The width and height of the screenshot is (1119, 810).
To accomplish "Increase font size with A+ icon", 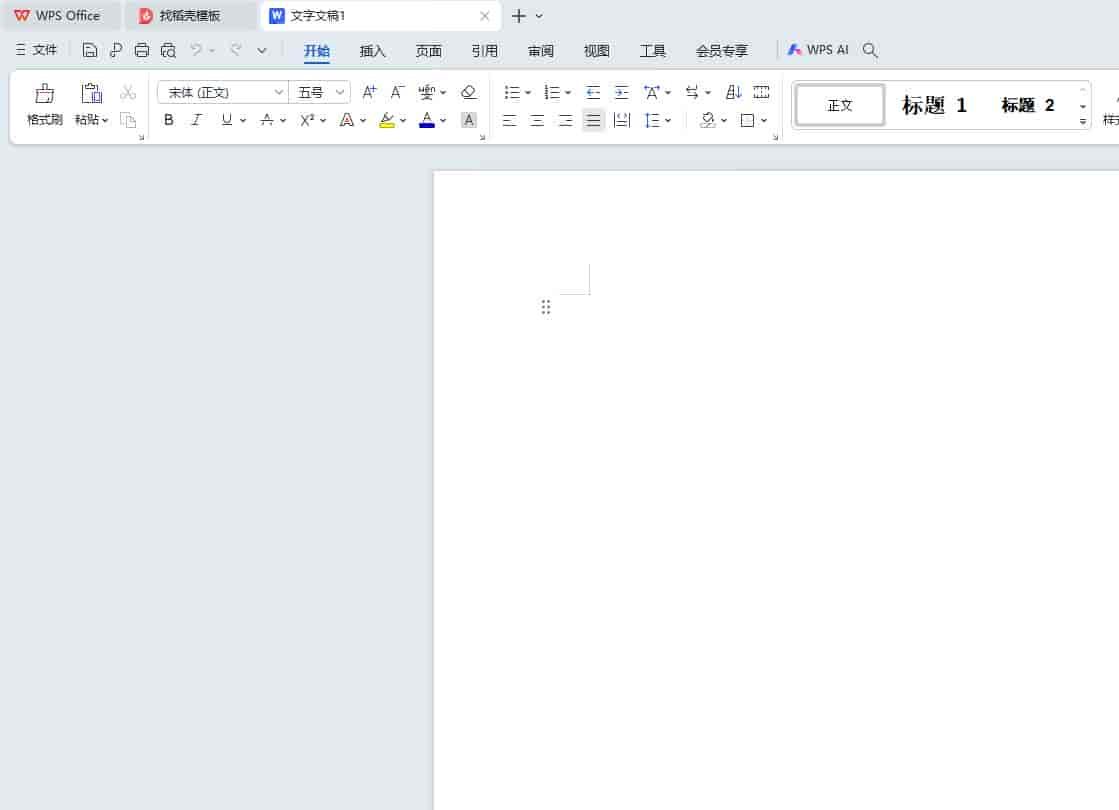I will [369, 92].
